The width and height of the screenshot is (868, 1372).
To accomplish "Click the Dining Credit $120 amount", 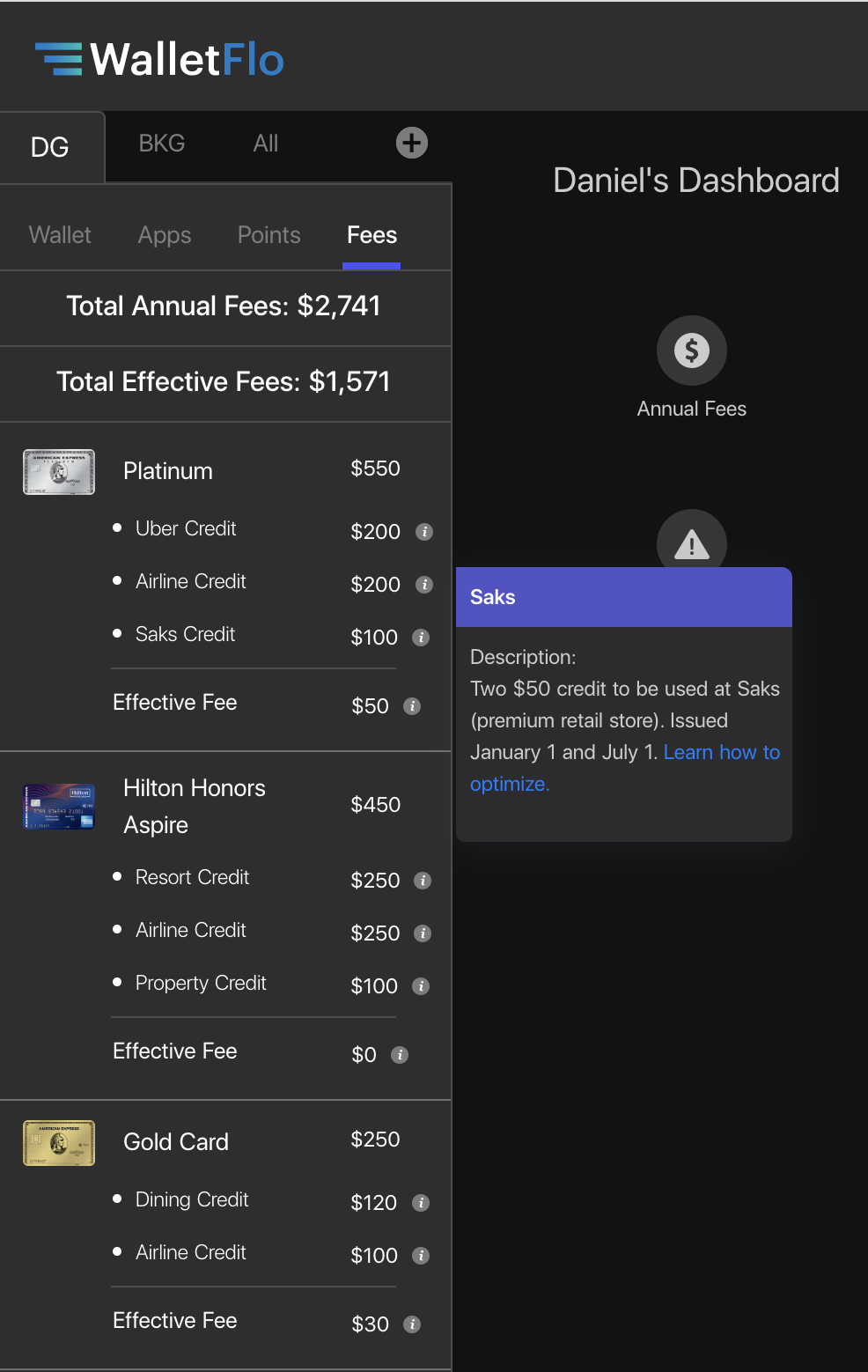I will pyautogui.click(x=374, y=1203).
